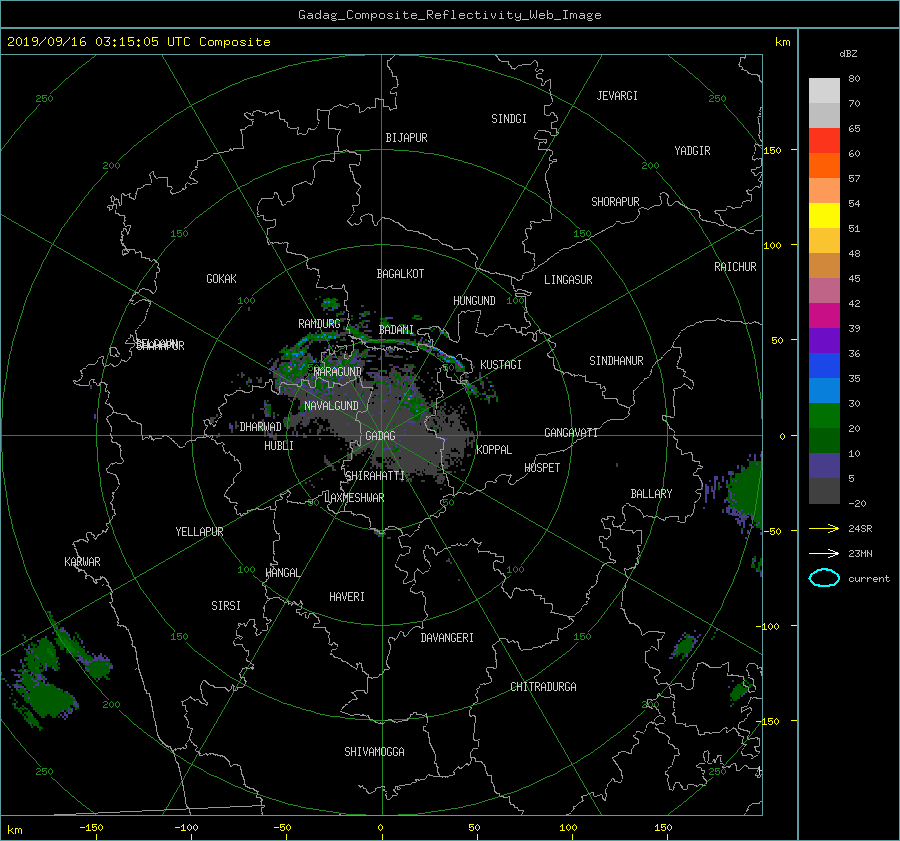Click the NARAGUND city label

[338, 372]
